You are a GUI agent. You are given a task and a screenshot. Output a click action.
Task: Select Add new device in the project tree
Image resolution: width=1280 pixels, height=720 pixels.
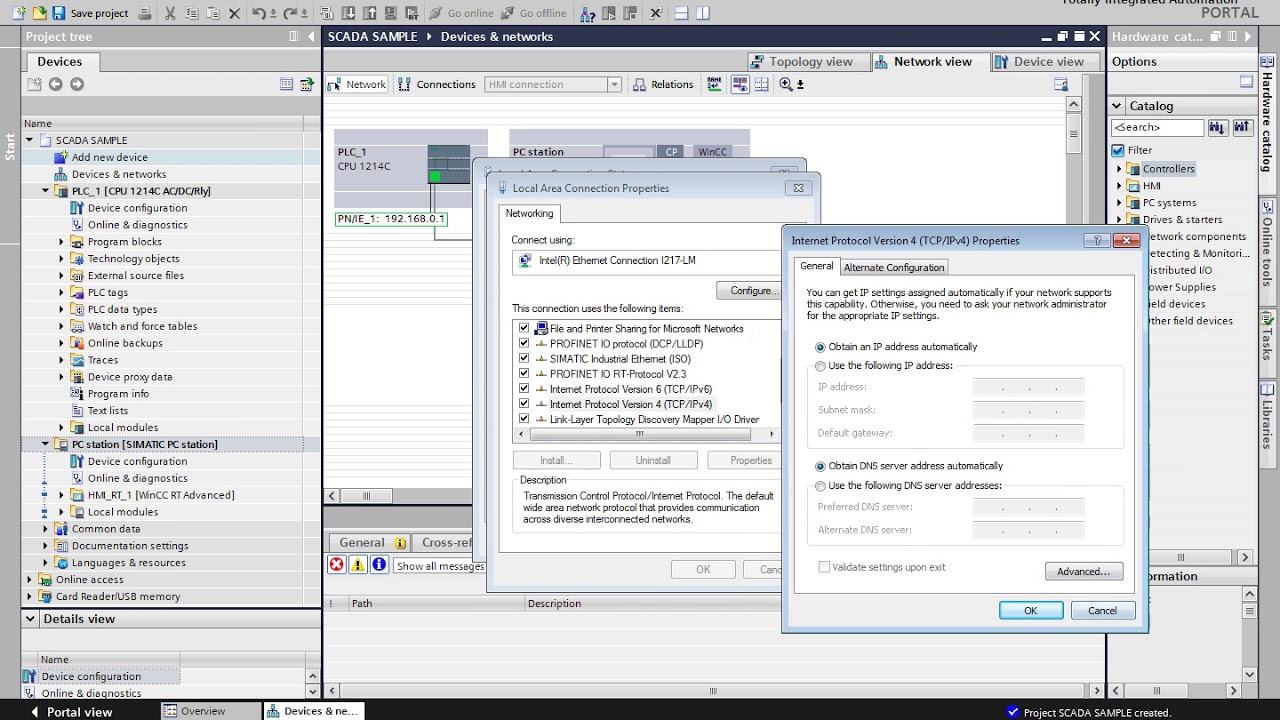(x=109, y=157)
